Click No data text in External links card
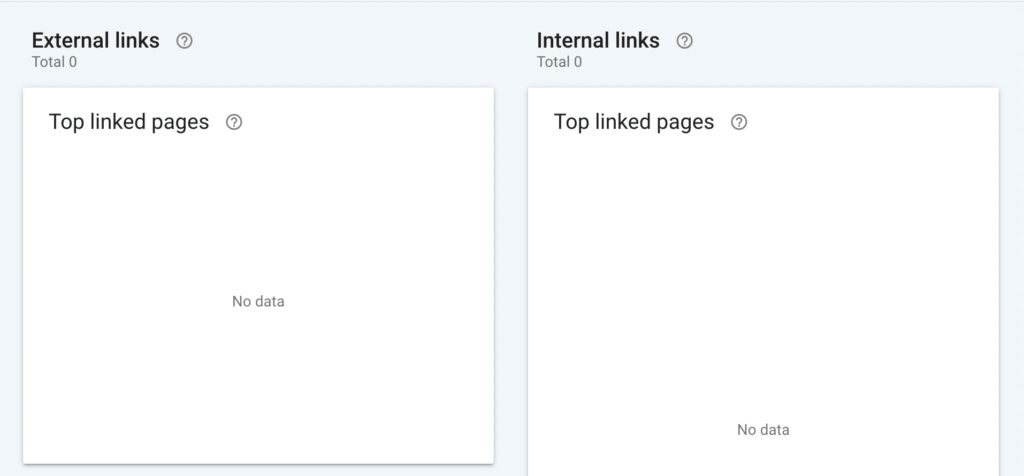 (x=259, y=302)
